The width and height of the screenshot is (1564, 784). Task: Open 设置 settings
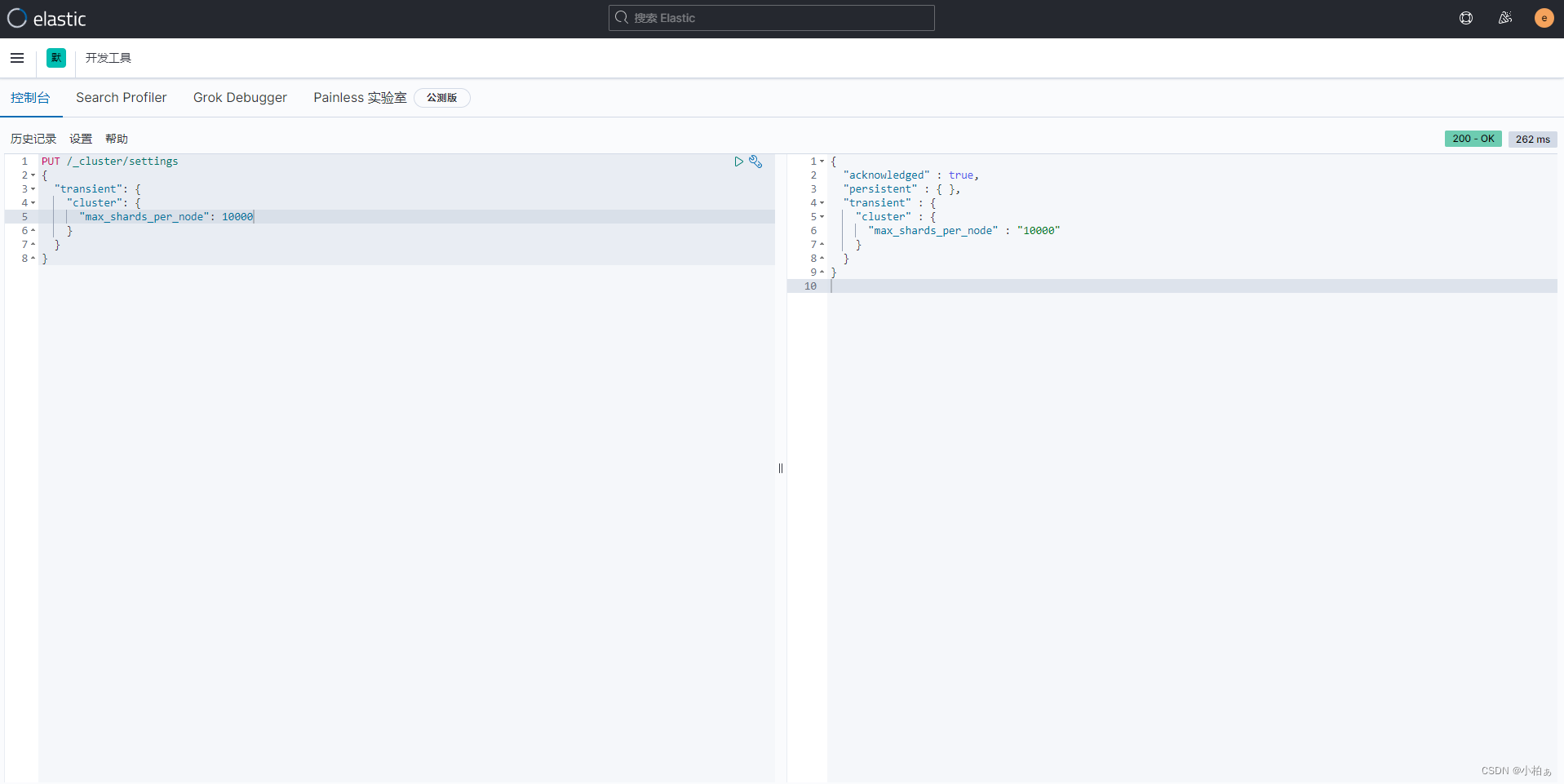click(x=81, y=139)
